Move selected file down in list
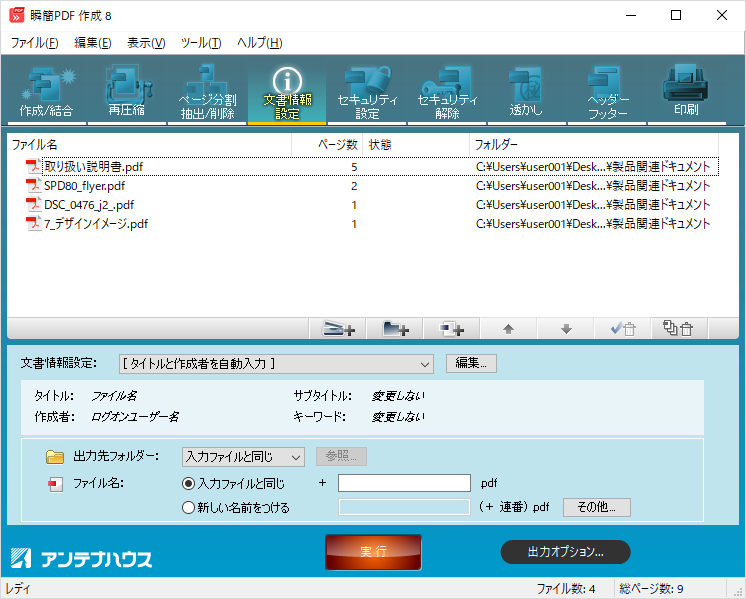 pyautogui.click(x=566, y=329)
